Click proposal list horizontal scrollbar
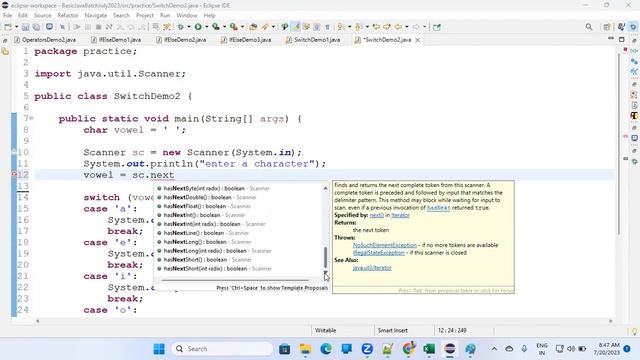Viewport: 640px width, 360px height. pyautogui.click(x=235, y=280)
